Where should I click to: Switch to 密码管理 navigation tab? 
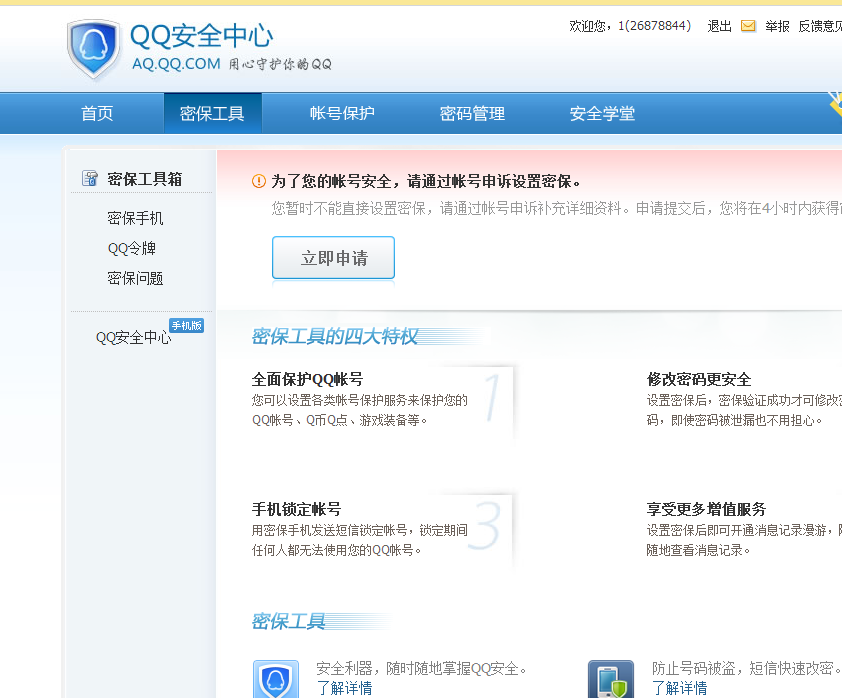[x=472, y=113]
